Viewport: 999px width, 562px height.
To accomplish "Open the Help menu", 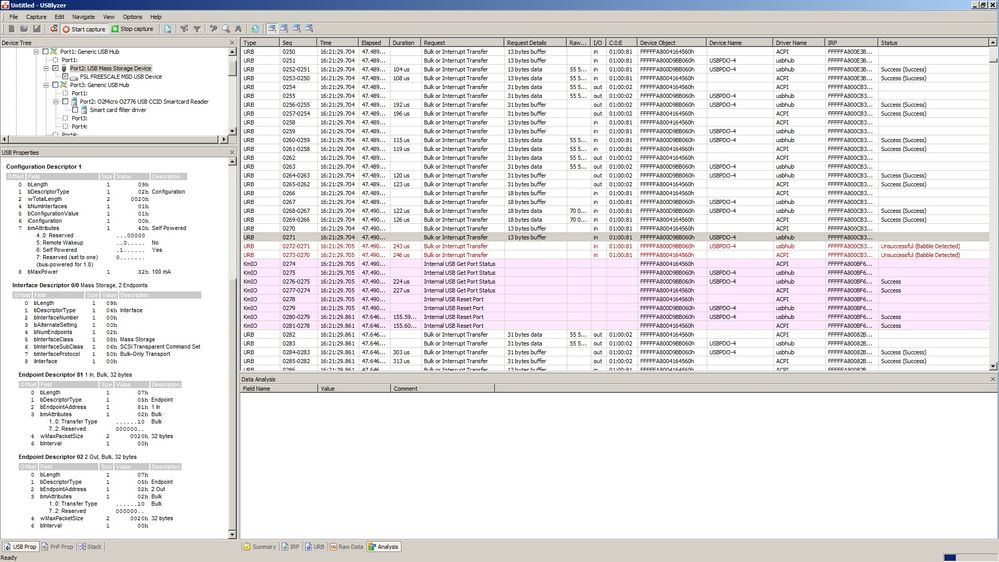I will pyautogui.click(x=155, y=17).
